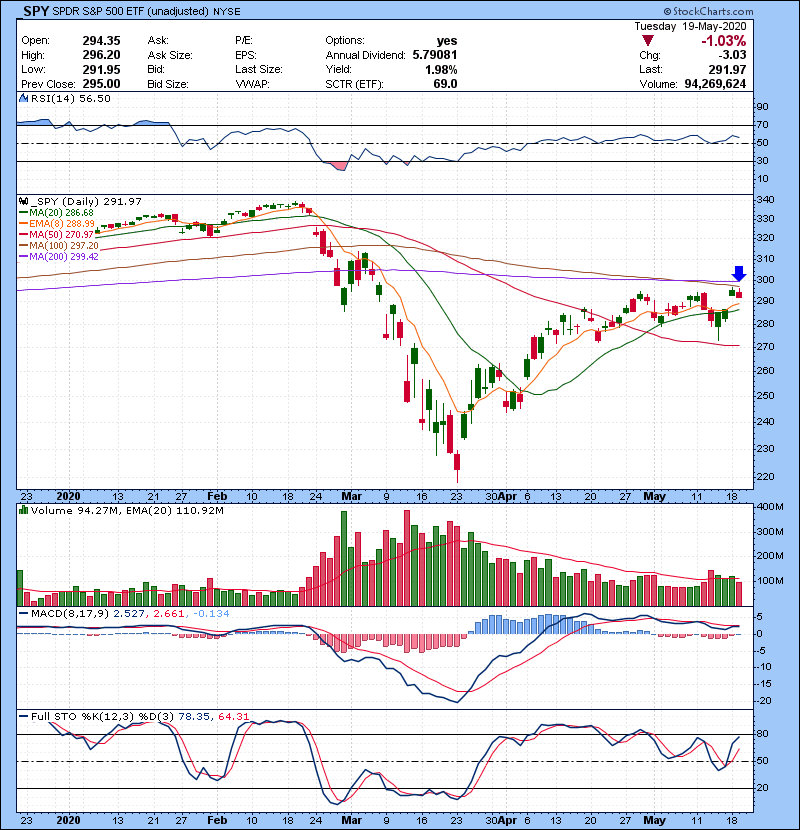
Task: Click the Bid Size: label
Action: 168,84
